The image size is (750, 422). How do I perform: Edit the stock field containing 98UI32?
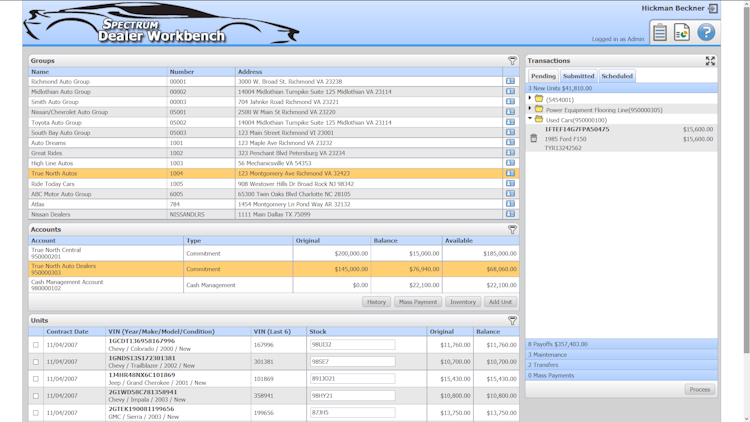353,344
